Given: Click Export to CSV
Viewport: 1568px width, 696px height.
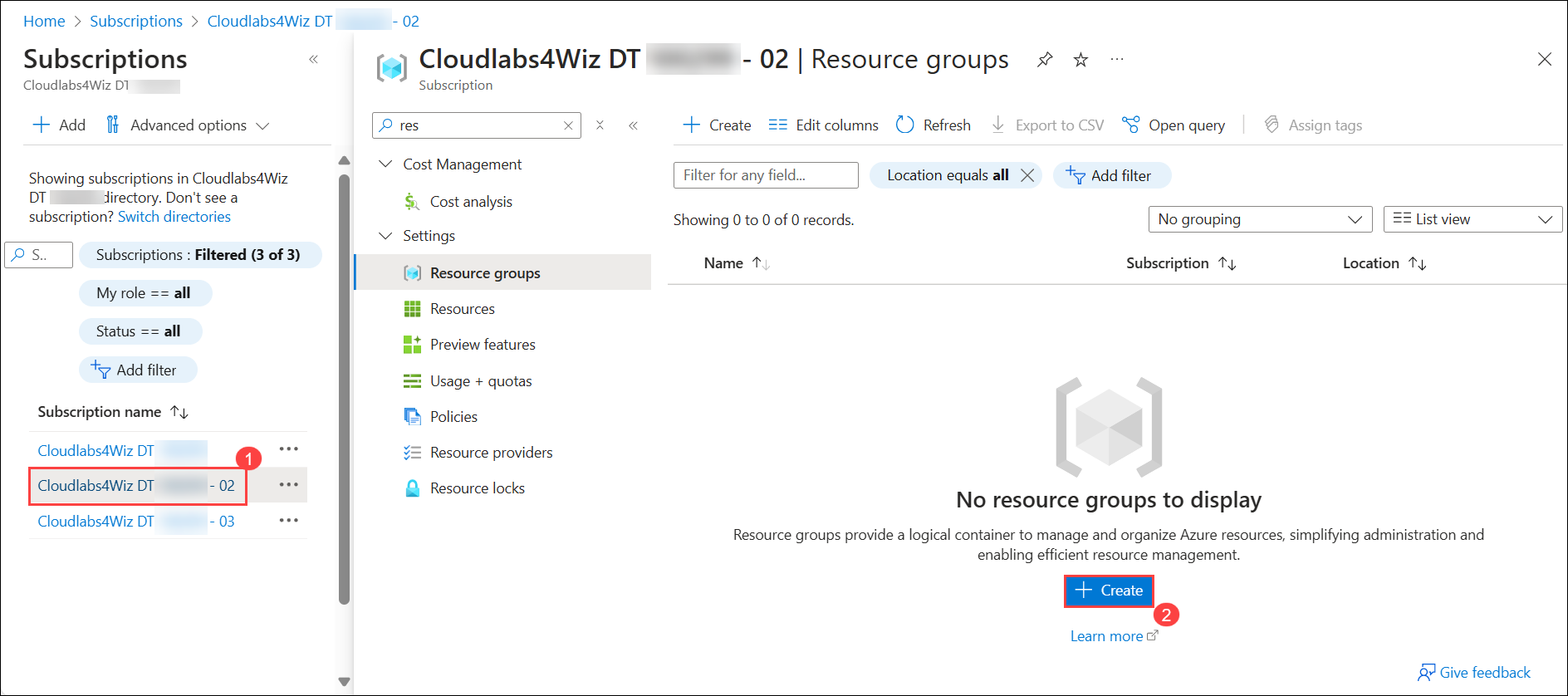Looking at the screenshot, I should (1047, 125).
